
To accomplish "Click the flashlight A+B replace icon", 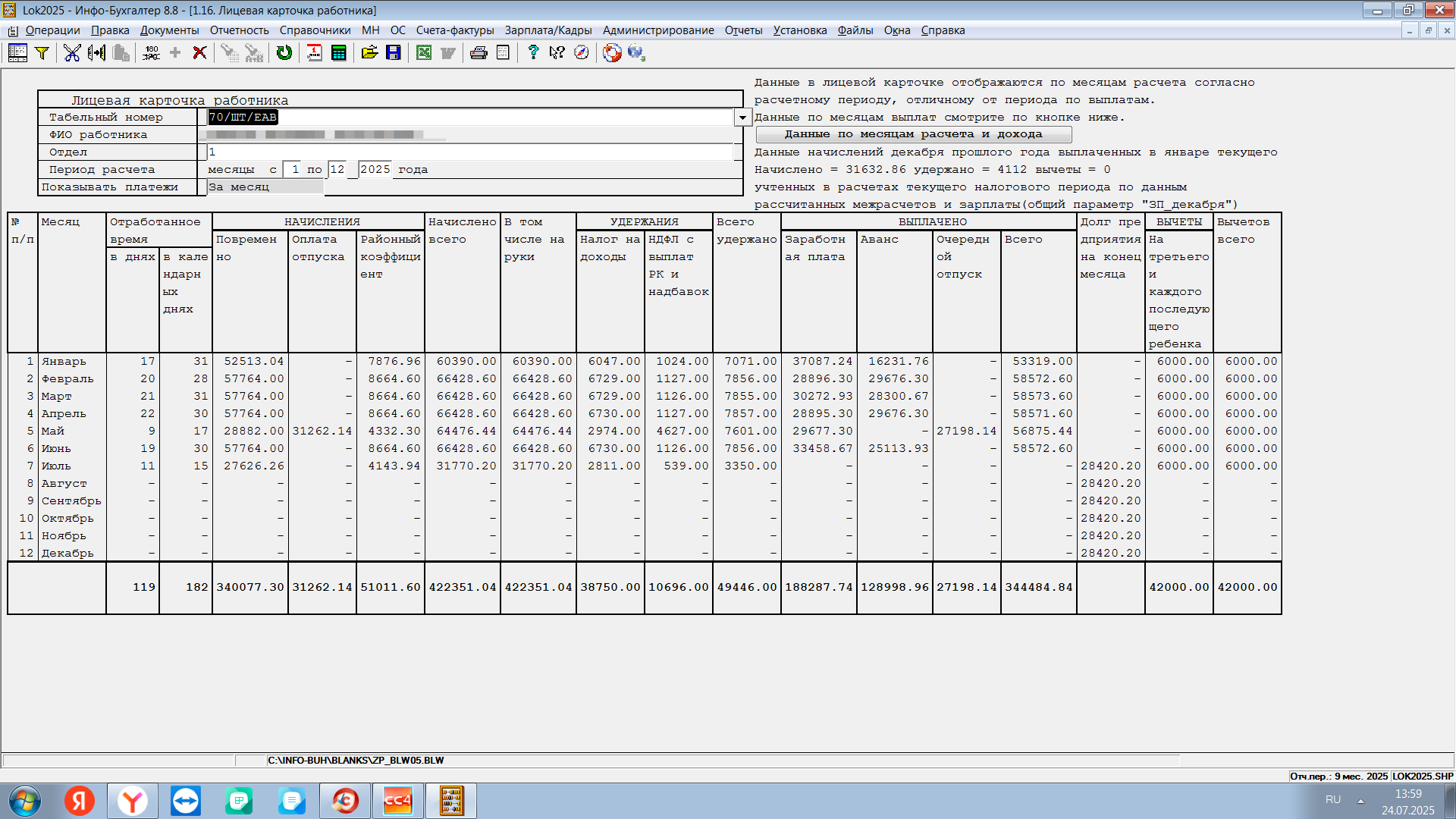I will pos(254,52).
